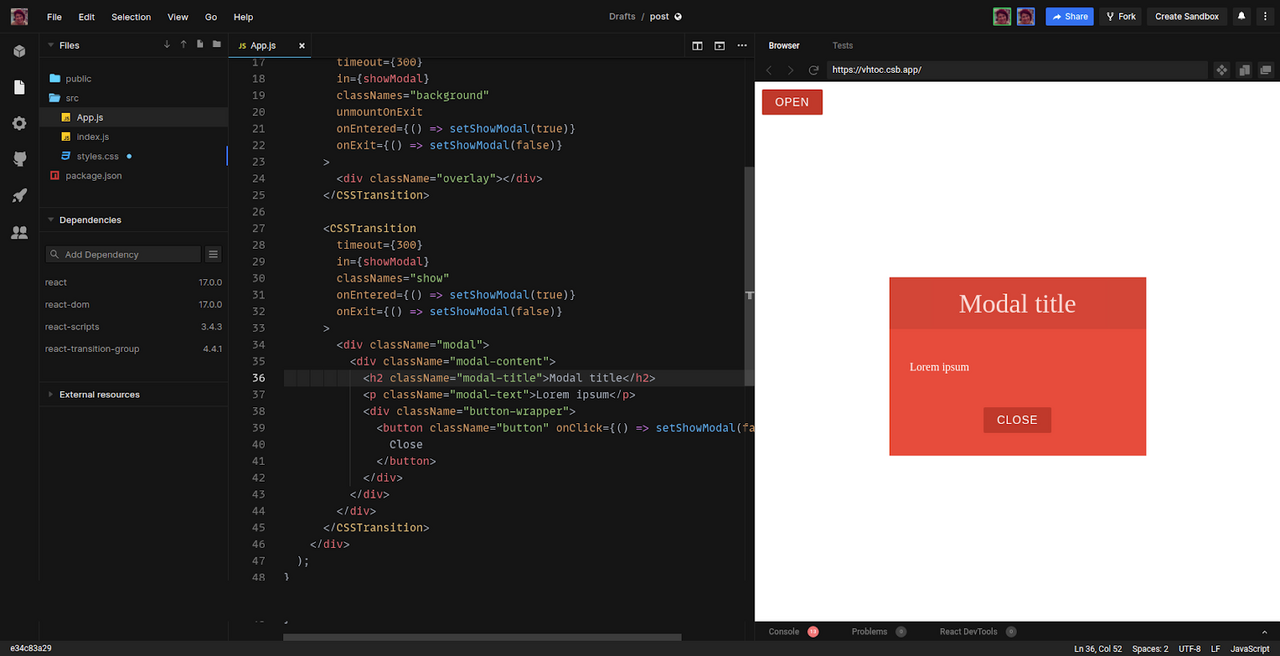
Task: Open a new file icon in Files panel
Action: (200, 45)
